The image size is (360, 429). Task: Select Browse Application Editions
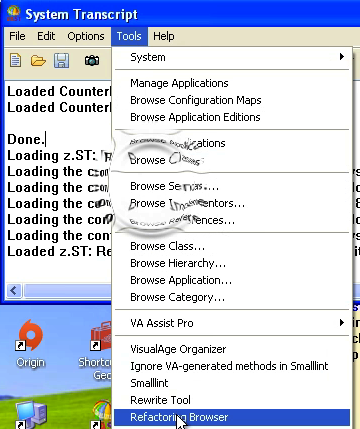(232, 117)
